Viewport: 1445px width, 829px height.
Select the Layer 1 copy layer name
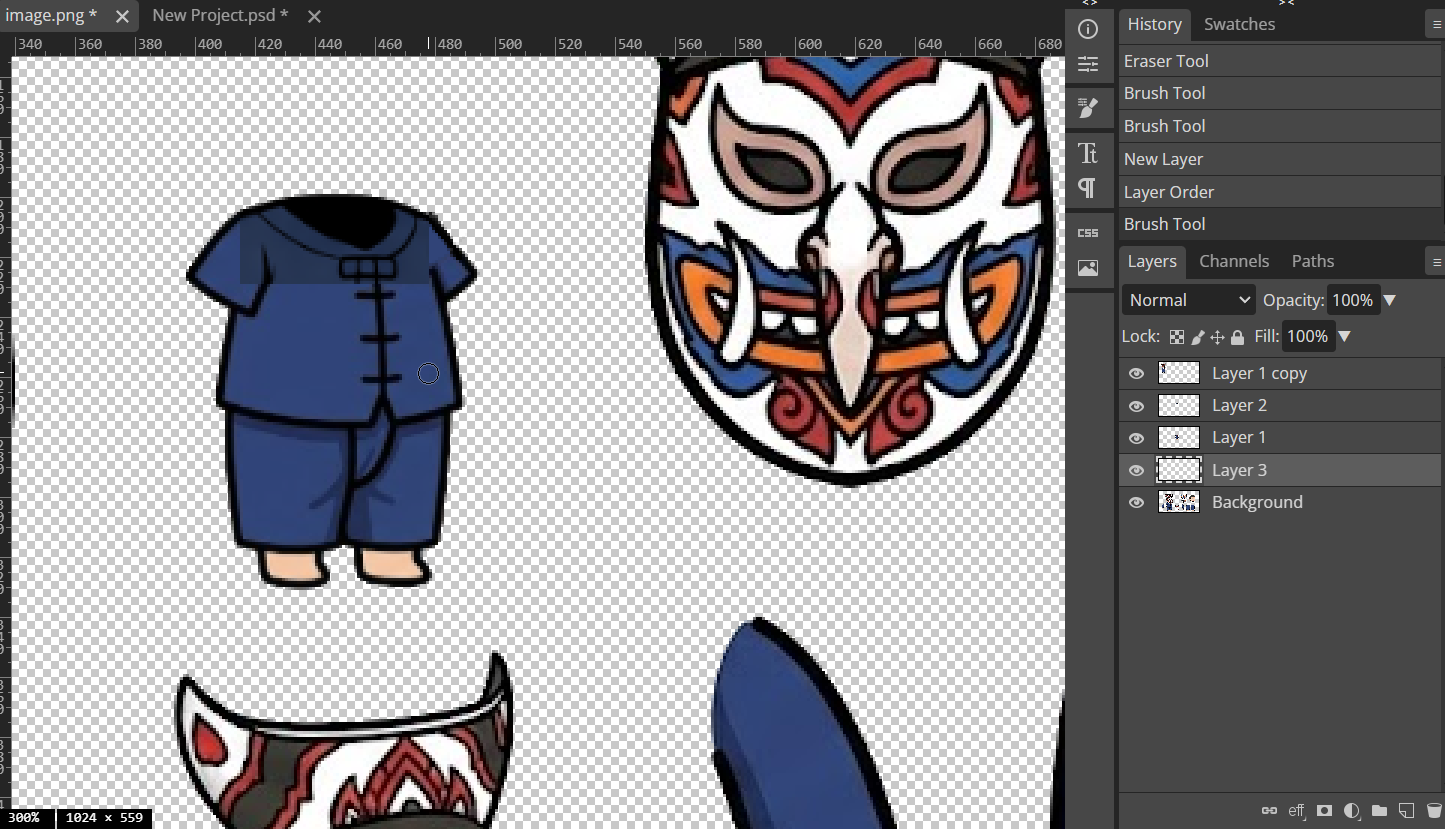point(1259,374)
